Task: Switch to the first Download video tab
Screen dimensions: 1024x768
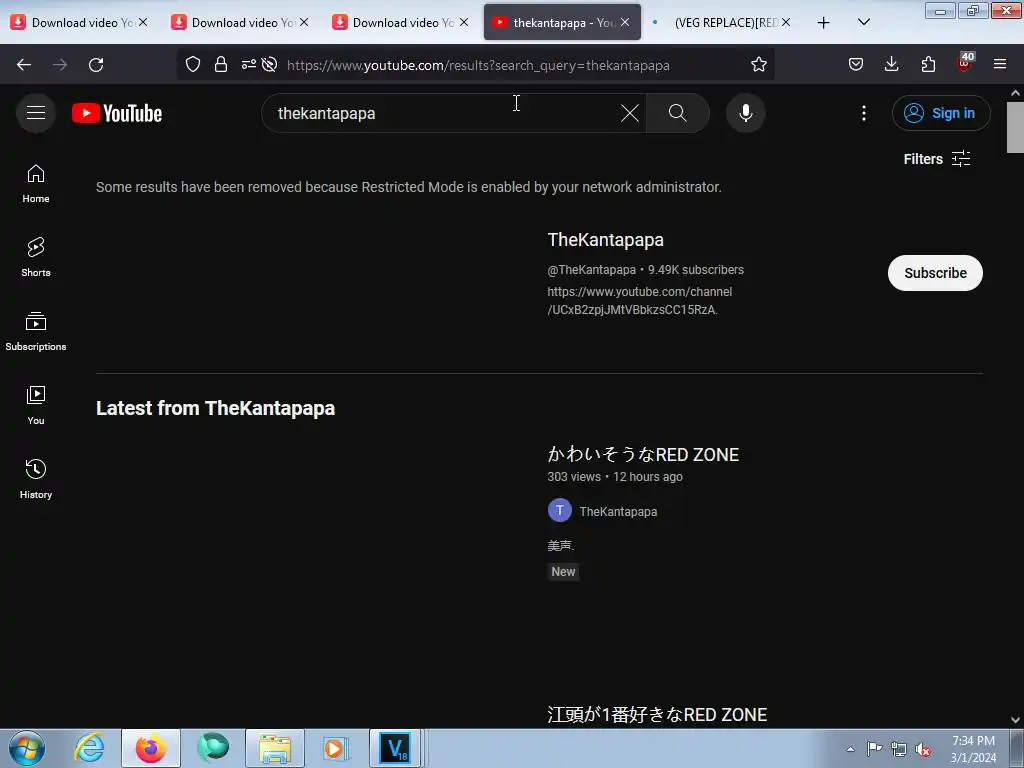Action: pyautogui.click(x=77, y=23)
